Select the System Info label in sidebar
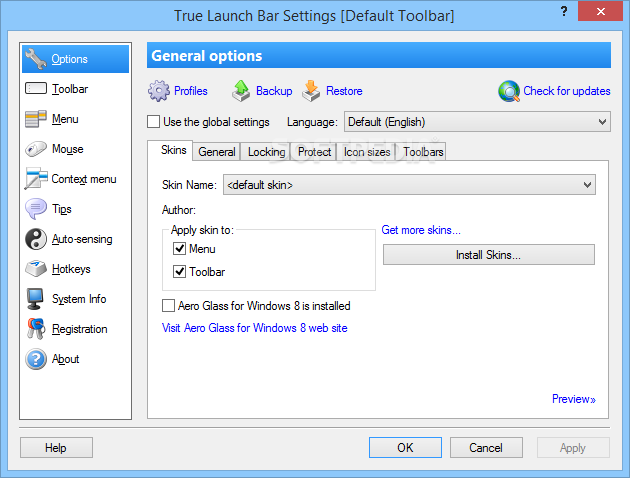 [79, 299]
